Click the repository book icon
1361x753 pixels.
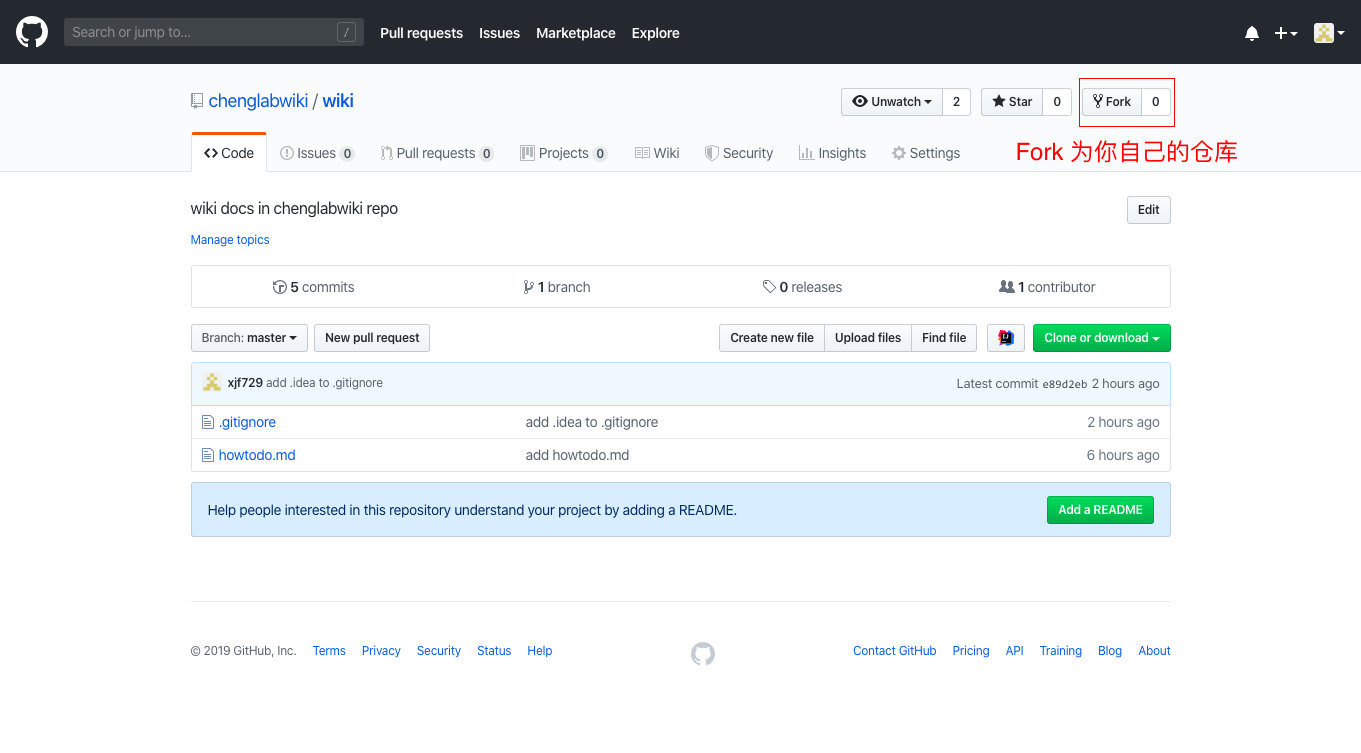pyautogui.click(x=197, y=101)
